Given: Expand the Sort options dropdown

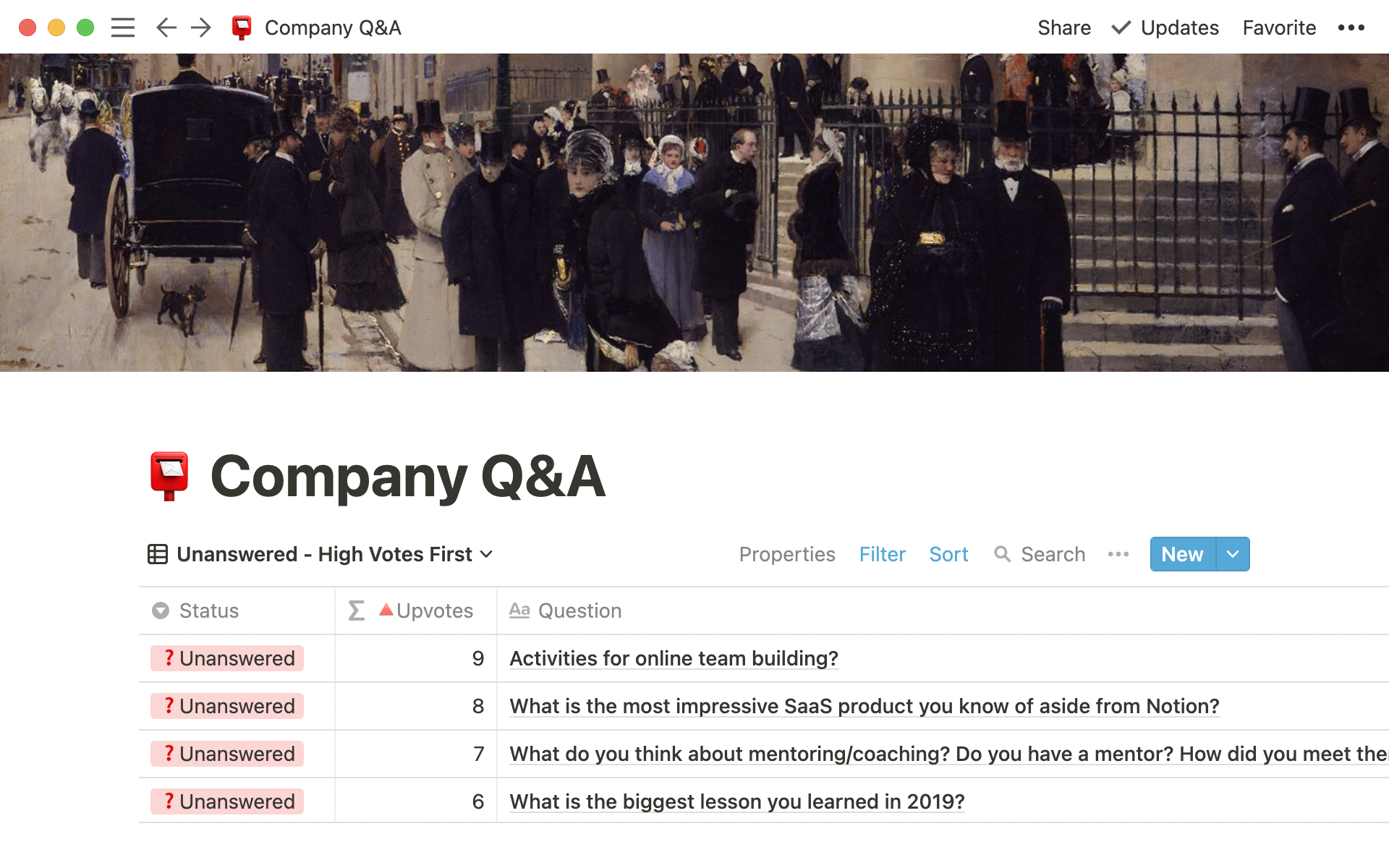Looking at the screenshot, I should 947,553.
